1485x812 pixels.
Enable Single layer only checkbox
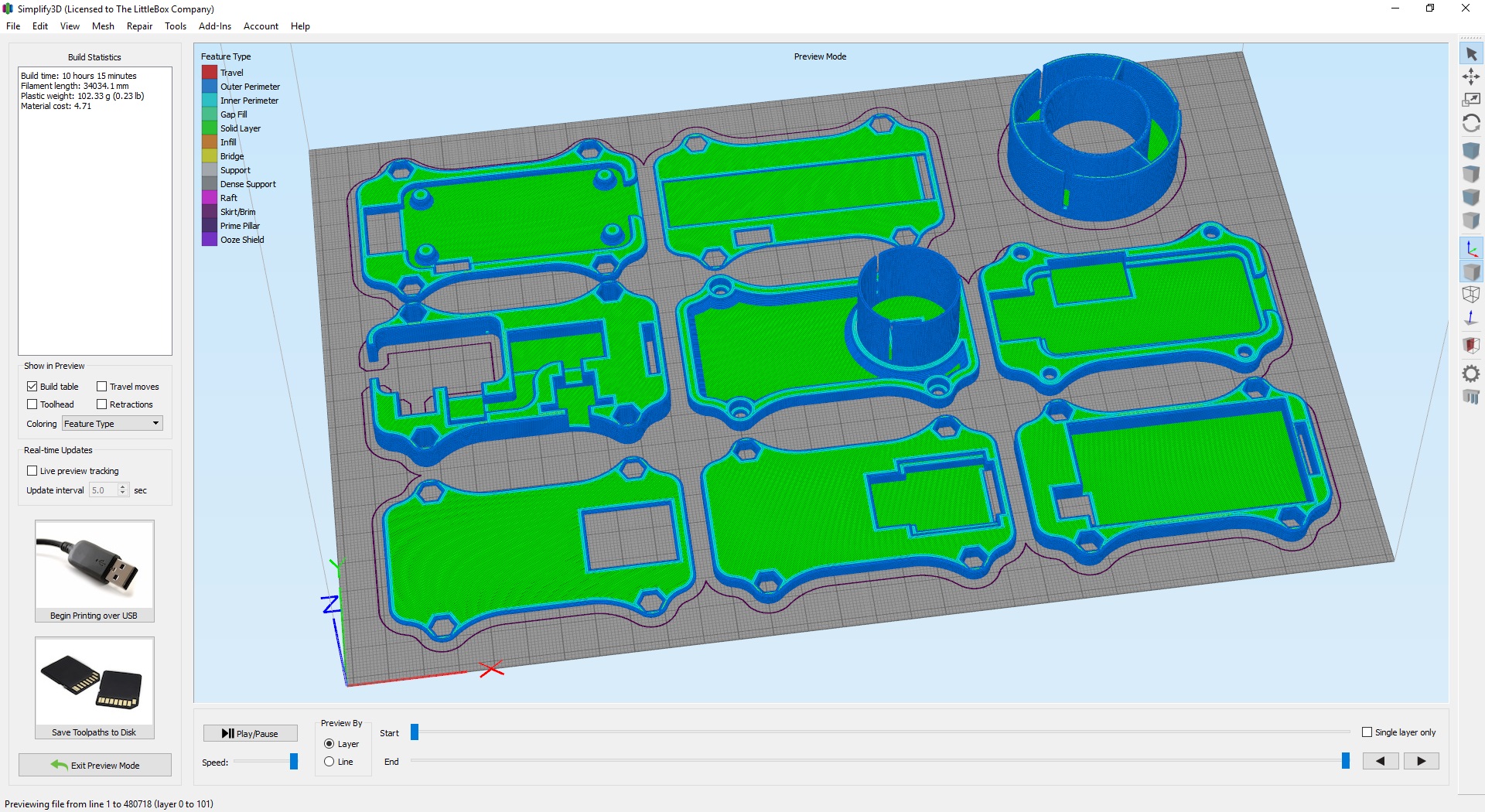[1367, 732]
